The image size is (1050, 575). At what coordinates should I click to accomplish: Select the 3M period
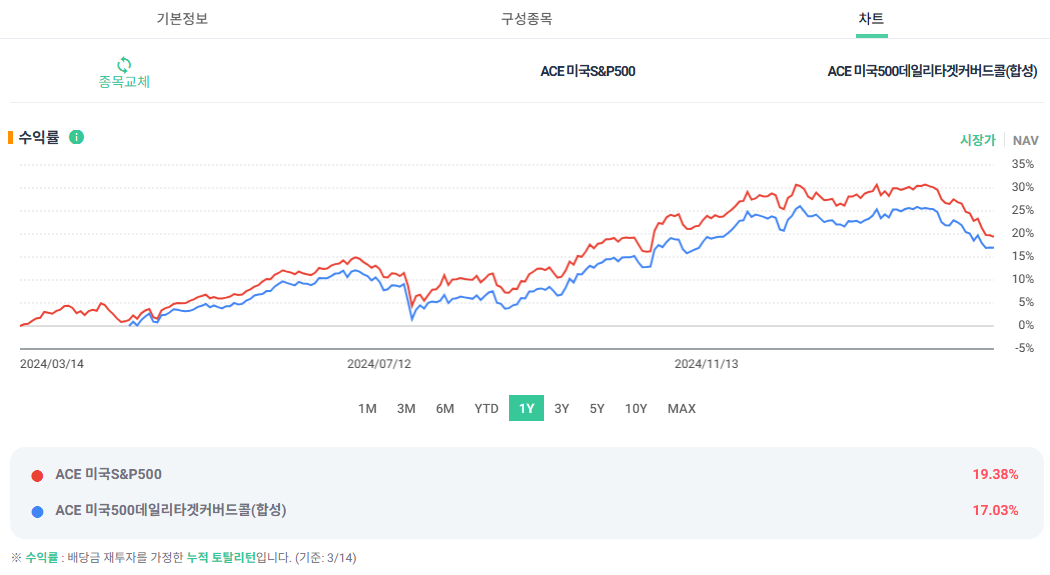point(406,408)
